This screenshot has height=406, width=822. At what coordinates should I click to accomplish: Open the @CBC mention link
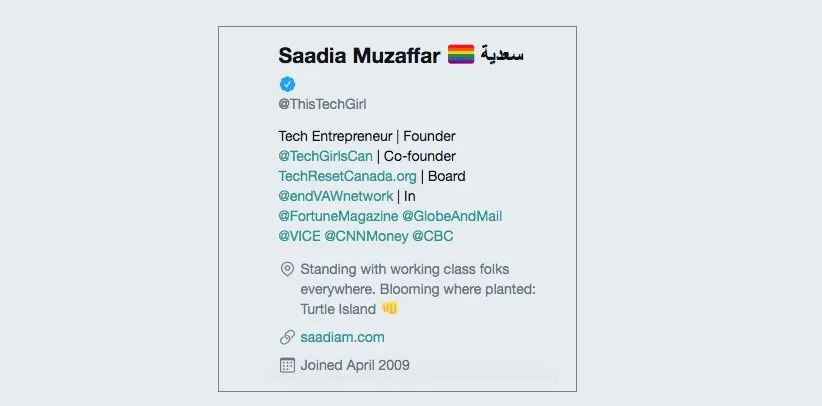pos(432,236)
